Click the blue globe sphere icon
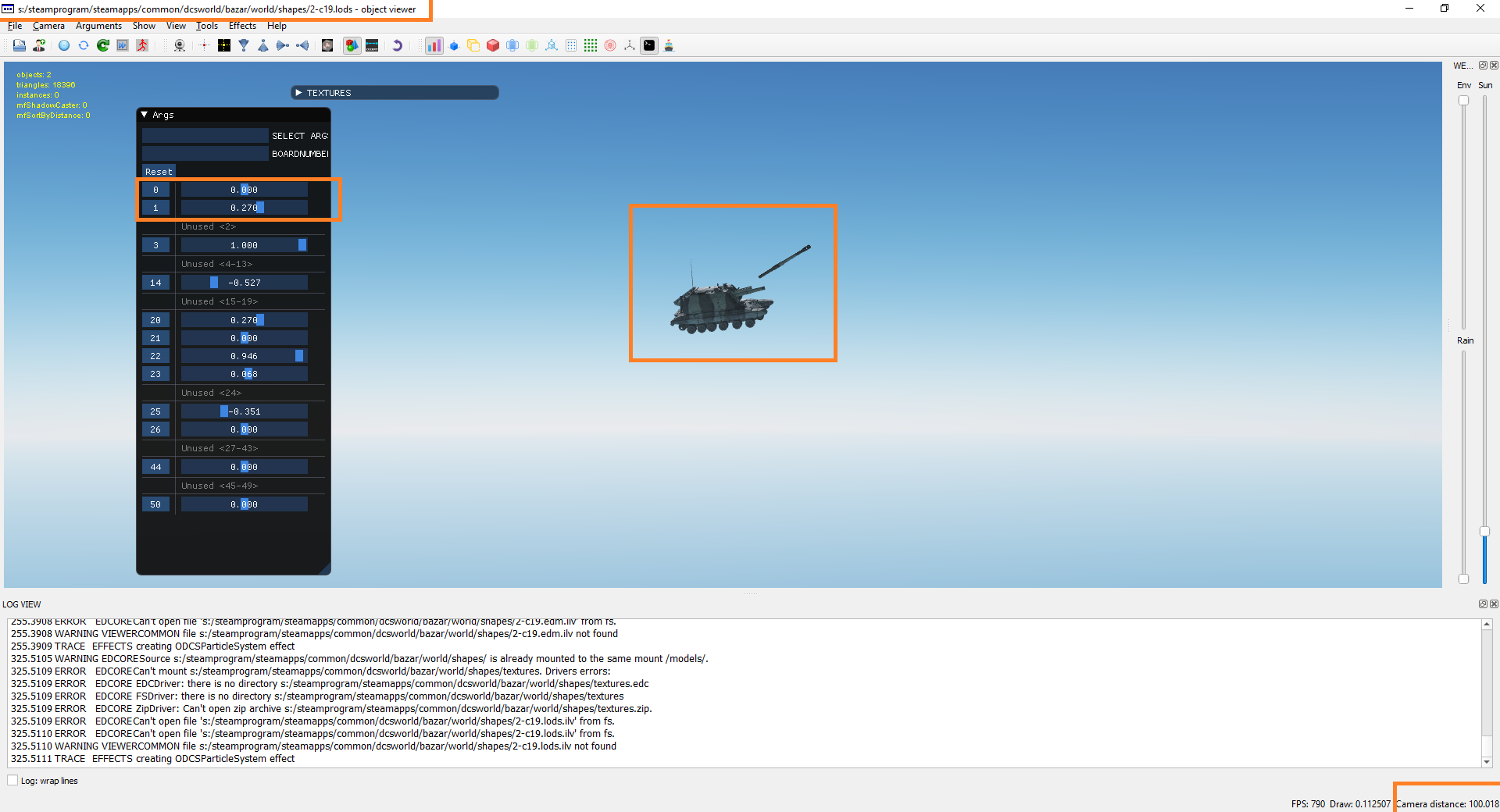1500x812 pixels. tap(64, 45)
